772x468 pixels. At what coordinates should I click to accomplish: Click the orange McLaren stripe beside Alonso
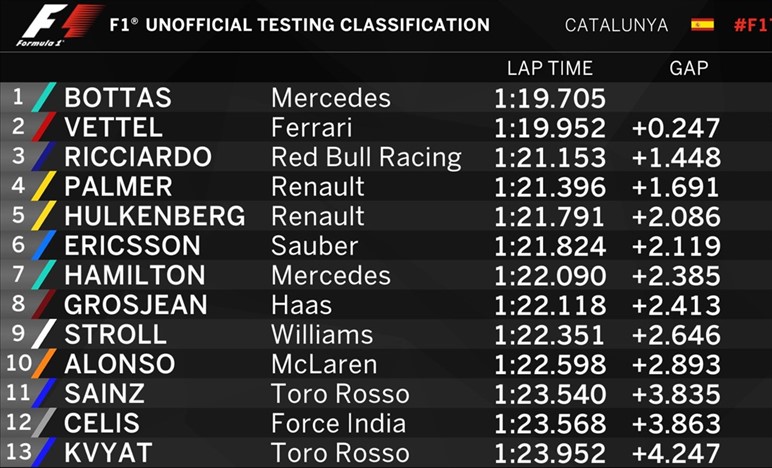click(44, 364)
